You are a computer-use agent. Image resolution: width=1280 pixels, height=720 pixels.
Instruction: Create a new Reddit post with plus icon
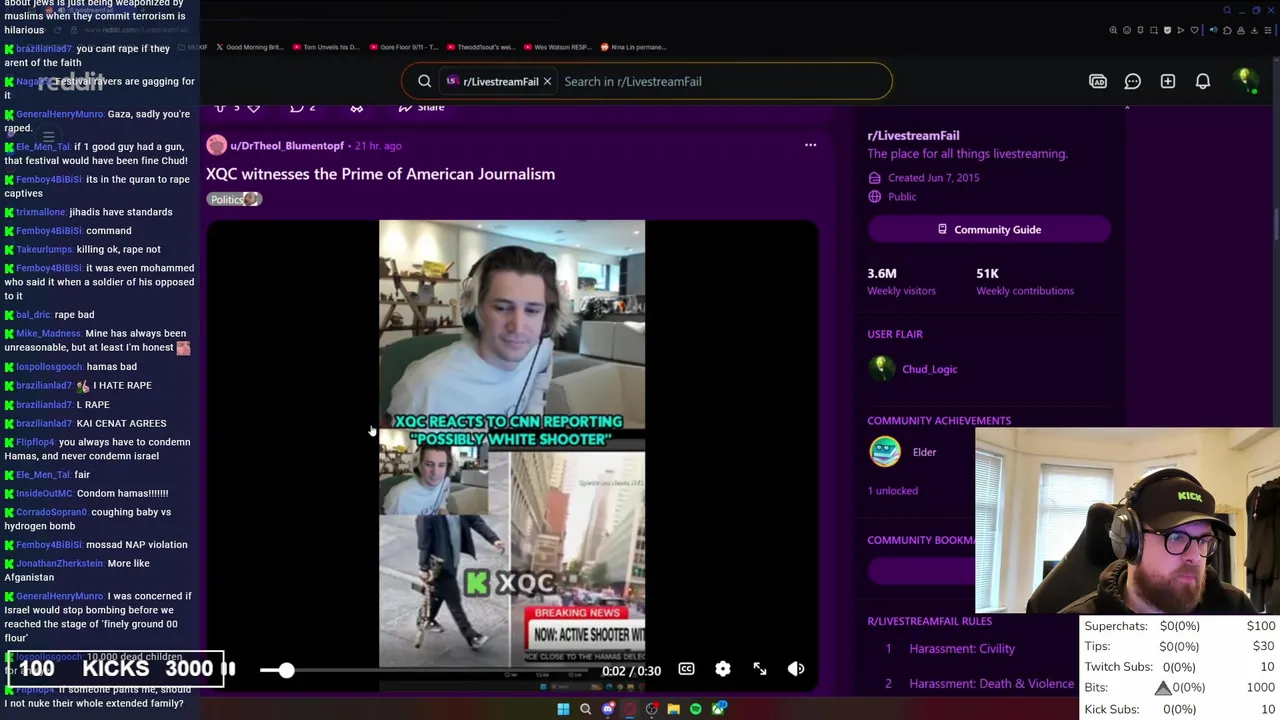pos(1168,81)
